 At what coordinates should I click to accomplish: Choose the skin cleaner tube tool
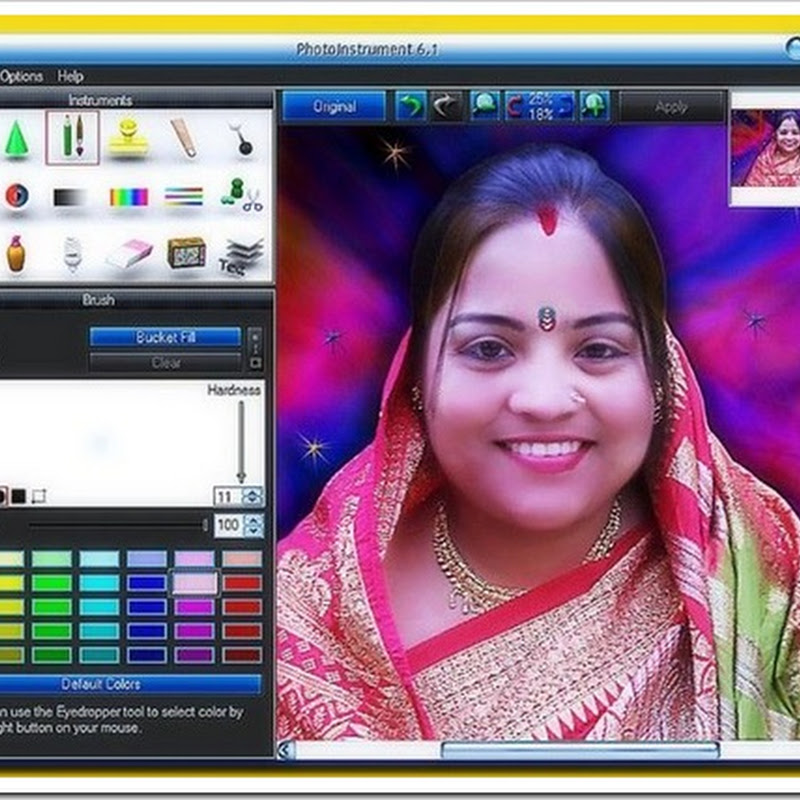click(184, 137)
